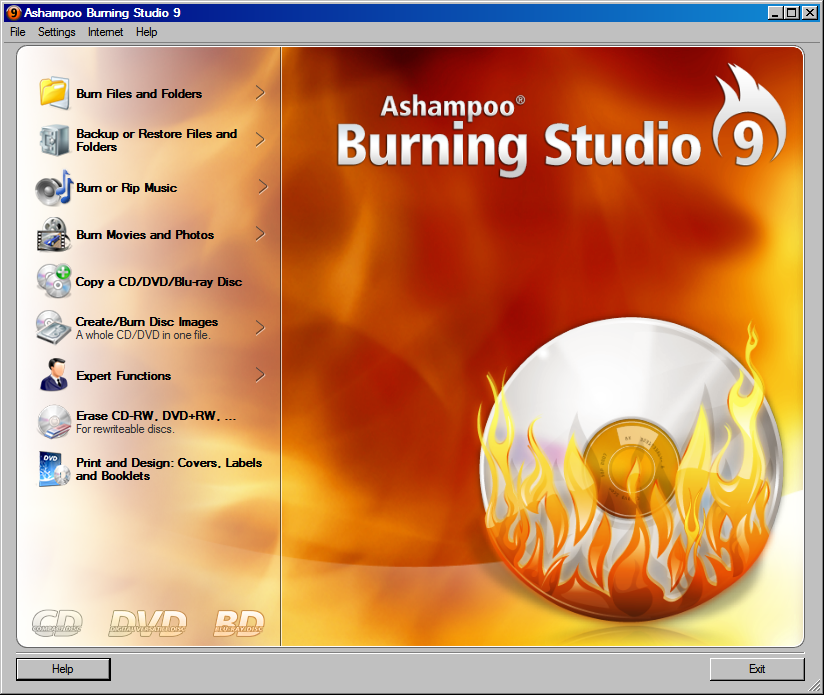Open Expert Functions label

pos(123,376)
